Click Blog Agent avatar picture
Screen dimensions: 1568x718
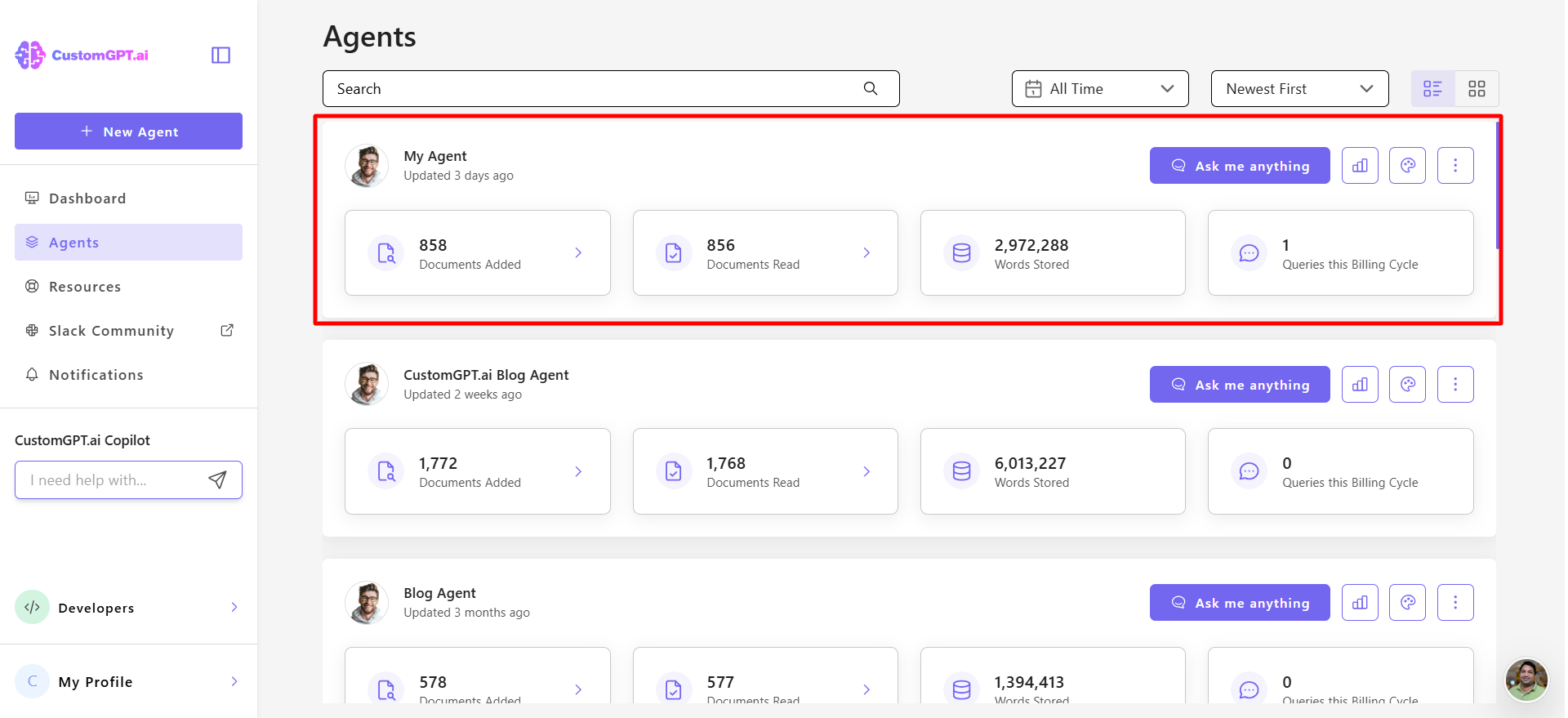click(x=367, y=603)
